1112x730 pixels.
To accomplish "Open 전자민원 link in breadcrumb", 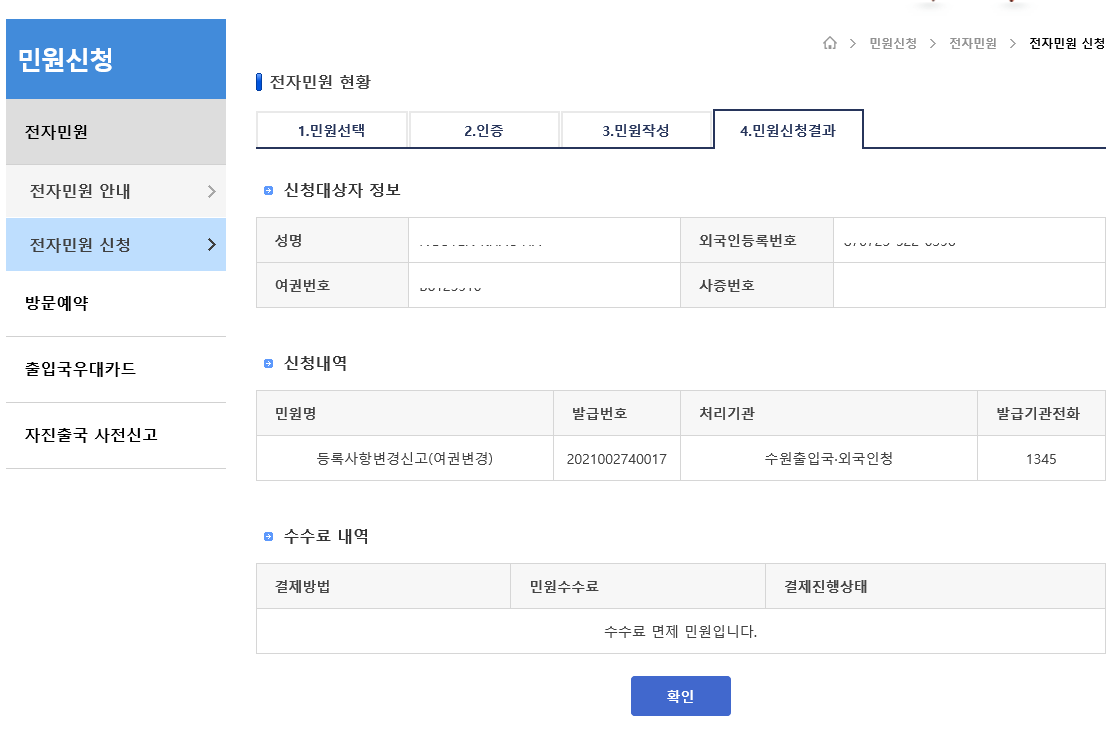I will point(972,43).
